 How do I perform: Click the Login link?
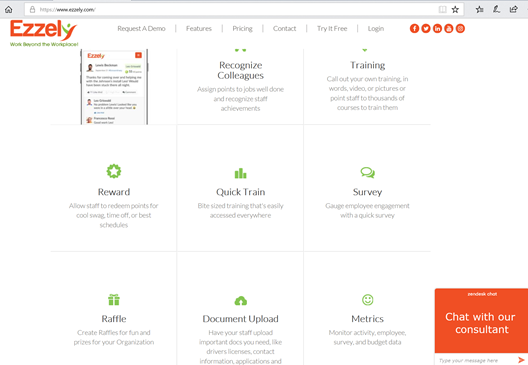(376, 29)
